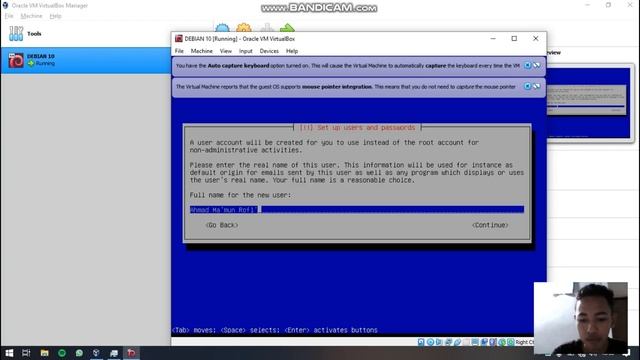Click the mouse integration status icon
Viewport: 640px width, 360px height.
click(502, 342)
